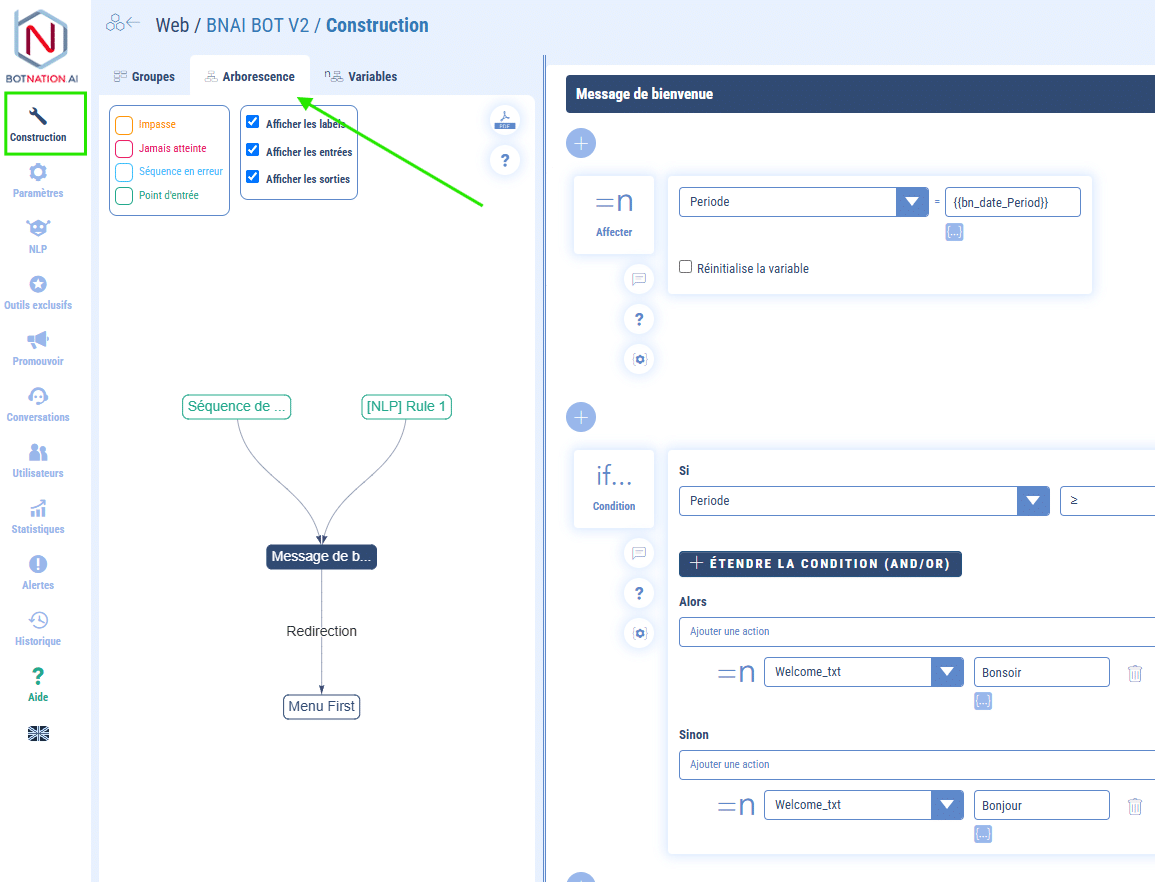Viewport: 1155px width, 882px height.
Task: Uncheck Afficher les labels
Action: pyautogui.click(x=252, y=121)
